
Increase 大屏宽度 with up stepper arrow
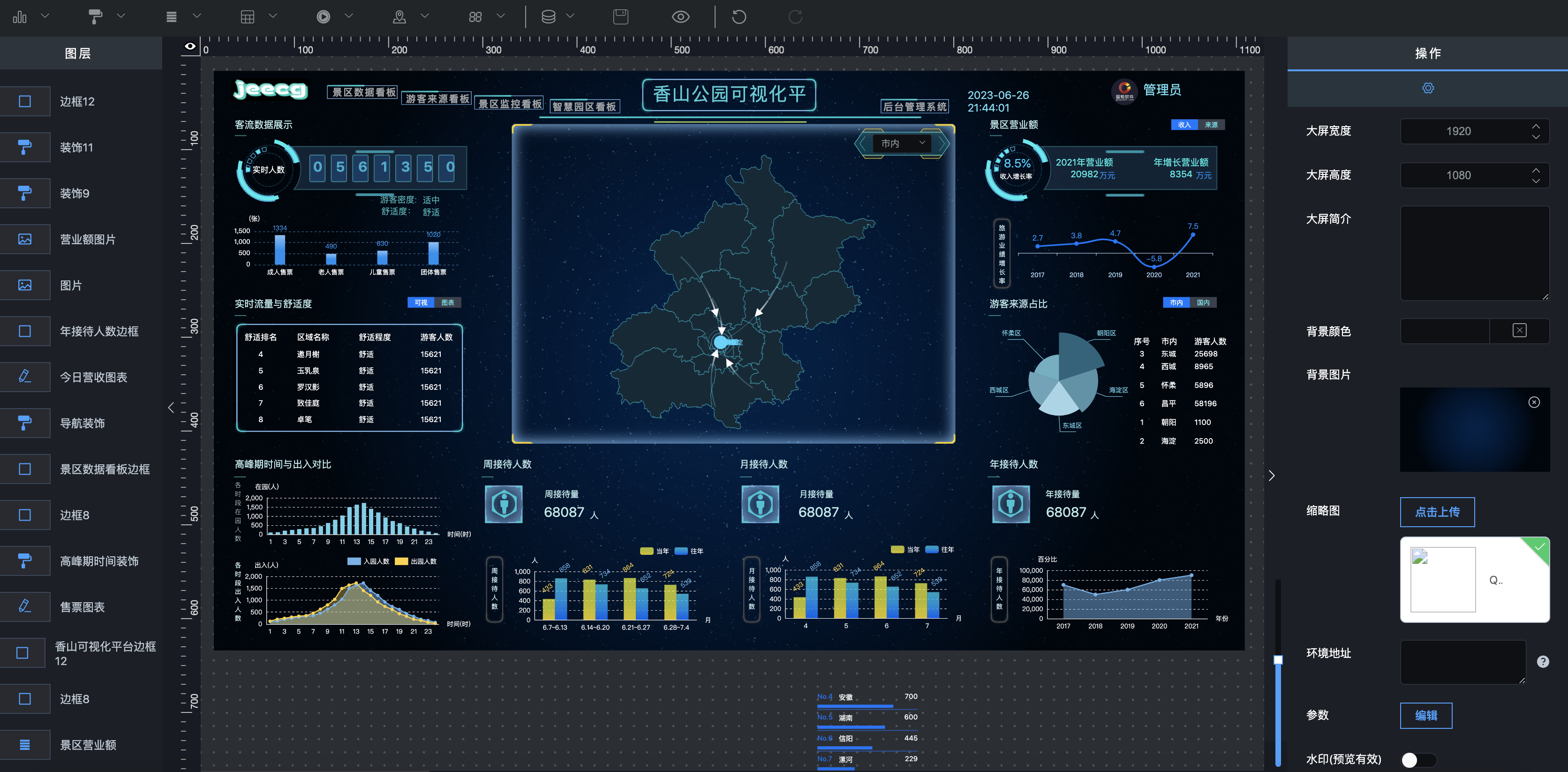pos(1536,127)
